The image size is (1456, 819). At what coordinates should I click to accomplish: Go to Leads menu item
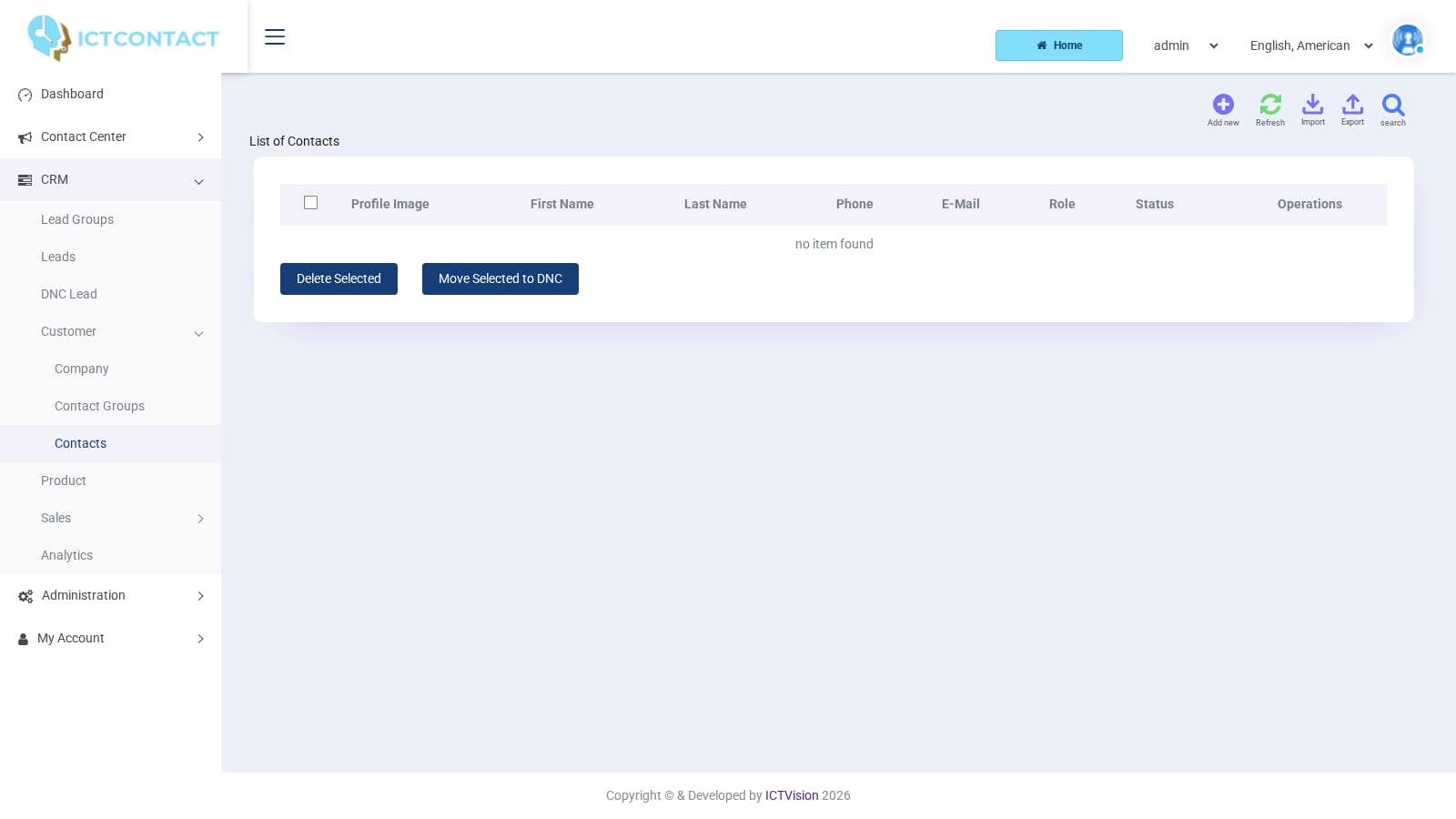point(58,257)
